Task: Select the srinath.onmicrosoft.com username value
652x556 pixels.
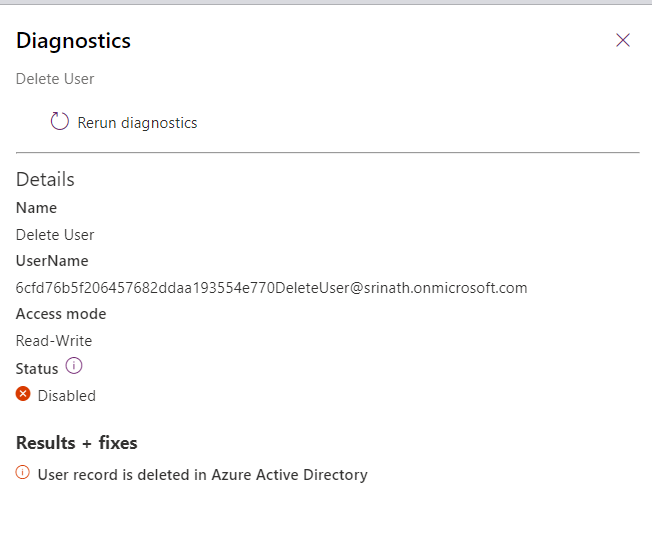Action: click(x=271, y=288)
